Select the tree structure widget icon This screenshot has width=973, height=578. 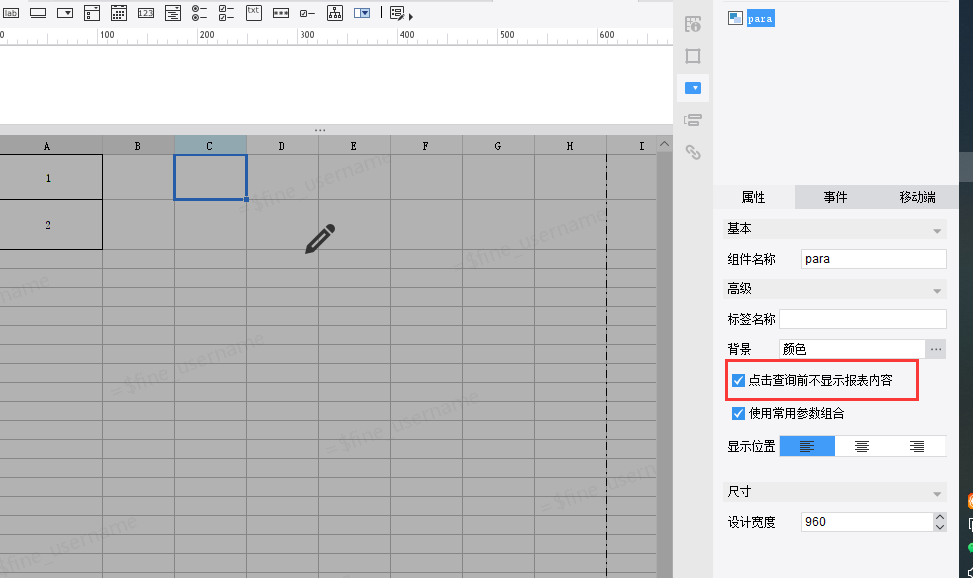[x=335, y=14]
